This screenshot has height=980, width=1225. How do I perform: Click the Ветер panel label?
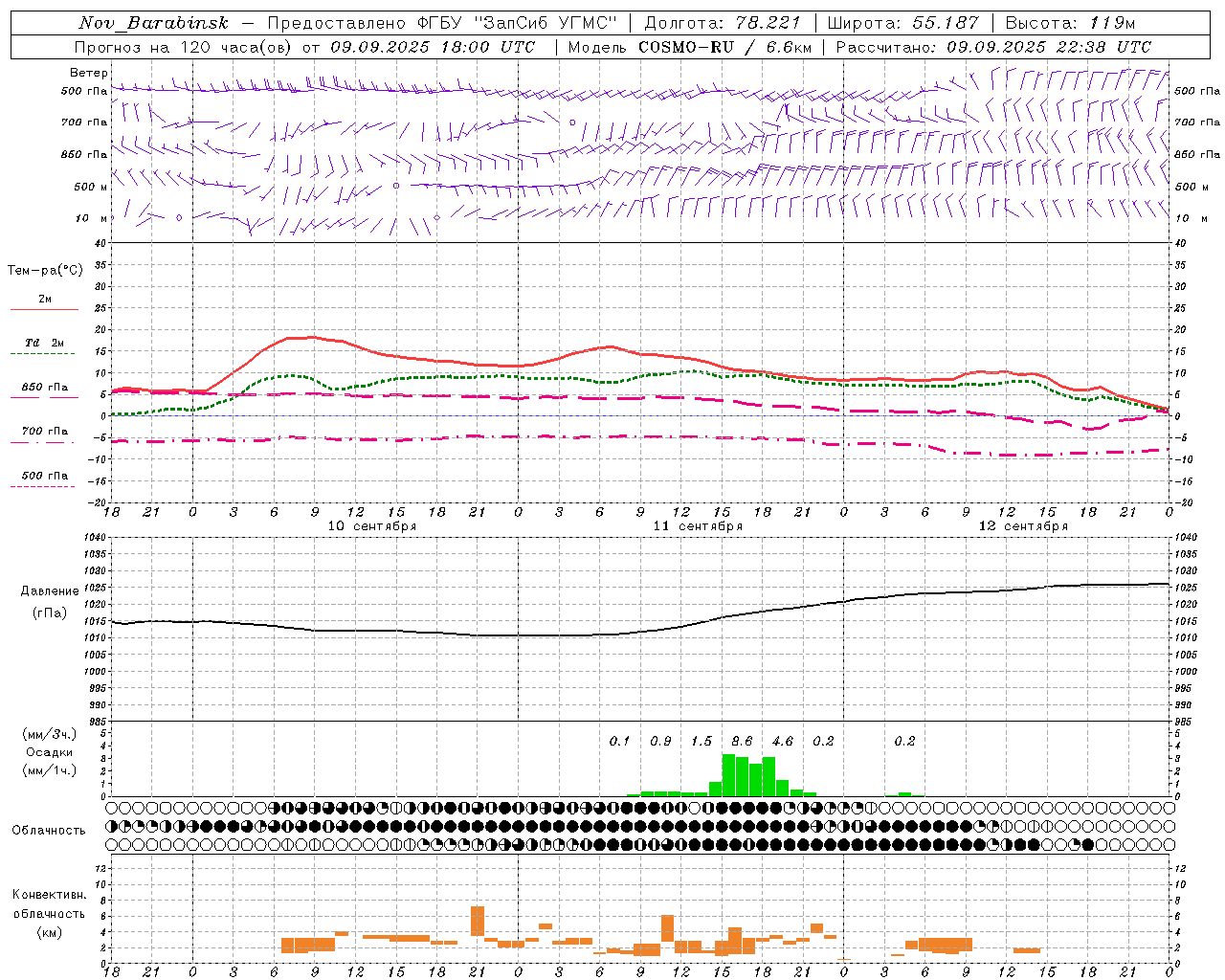[x=89, y=73]
